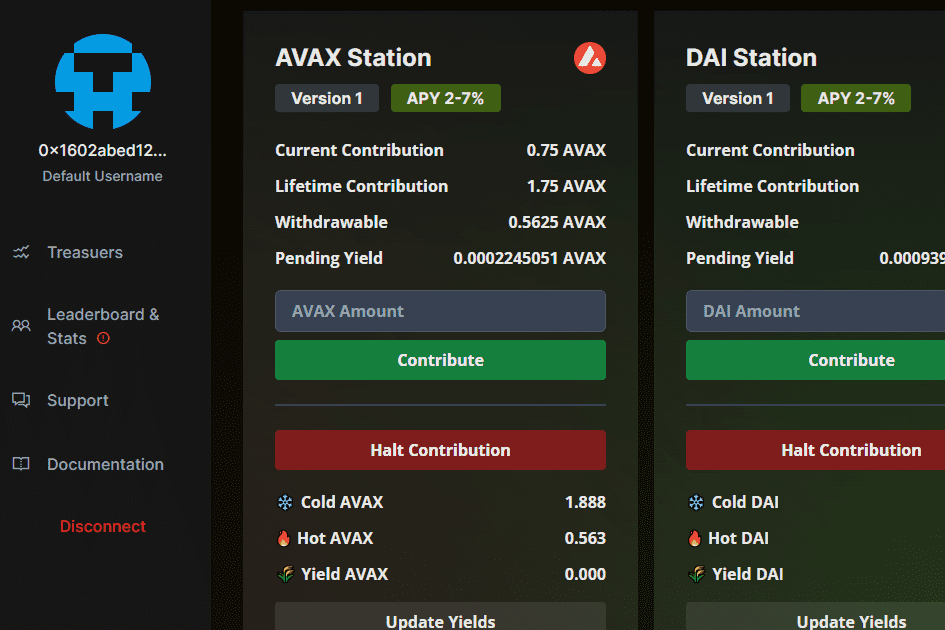This screenshot has width=945, height=630.
Task: Click the Yield DAI plant icon
Action: 697,574
